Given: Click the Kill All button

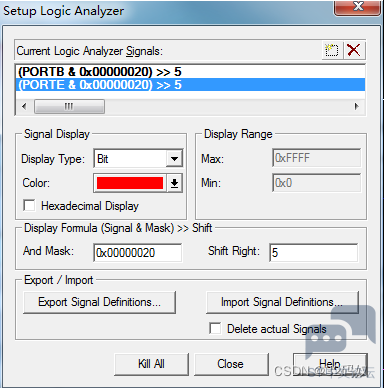Looking at the screenshot, I should [x=151, y=364].
